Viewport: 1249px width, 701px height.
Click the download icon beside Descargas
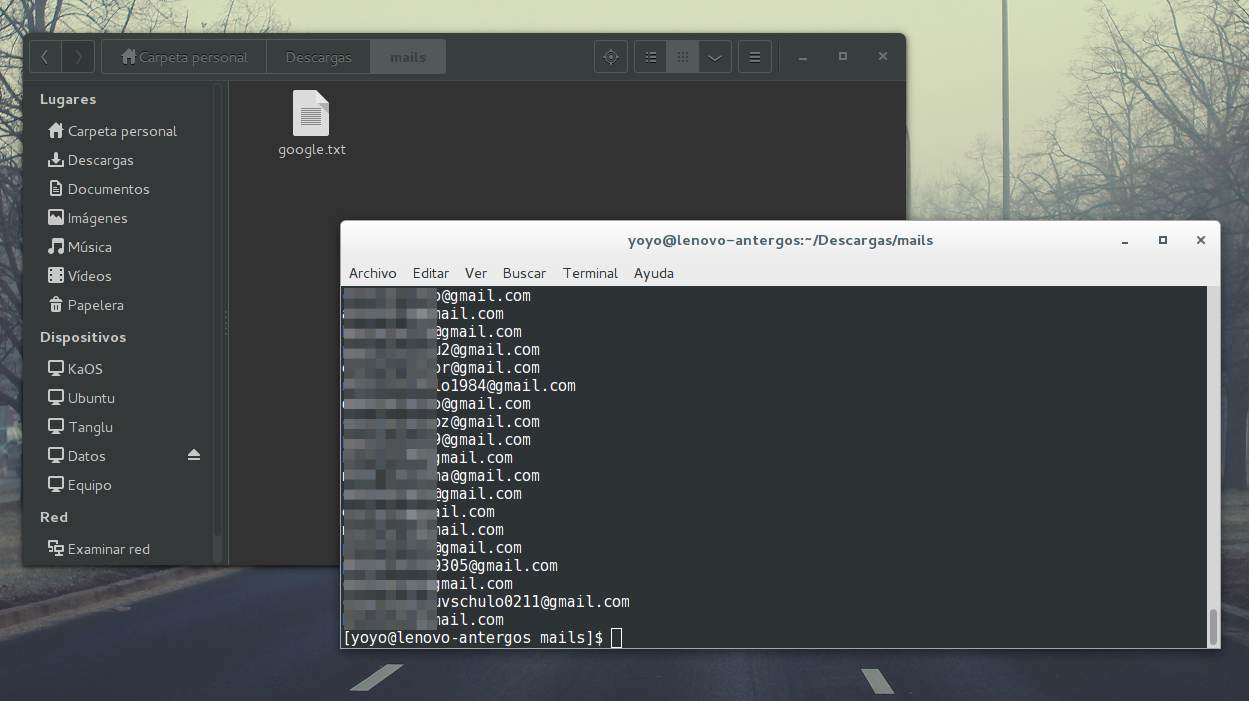[x=56, y=159]
